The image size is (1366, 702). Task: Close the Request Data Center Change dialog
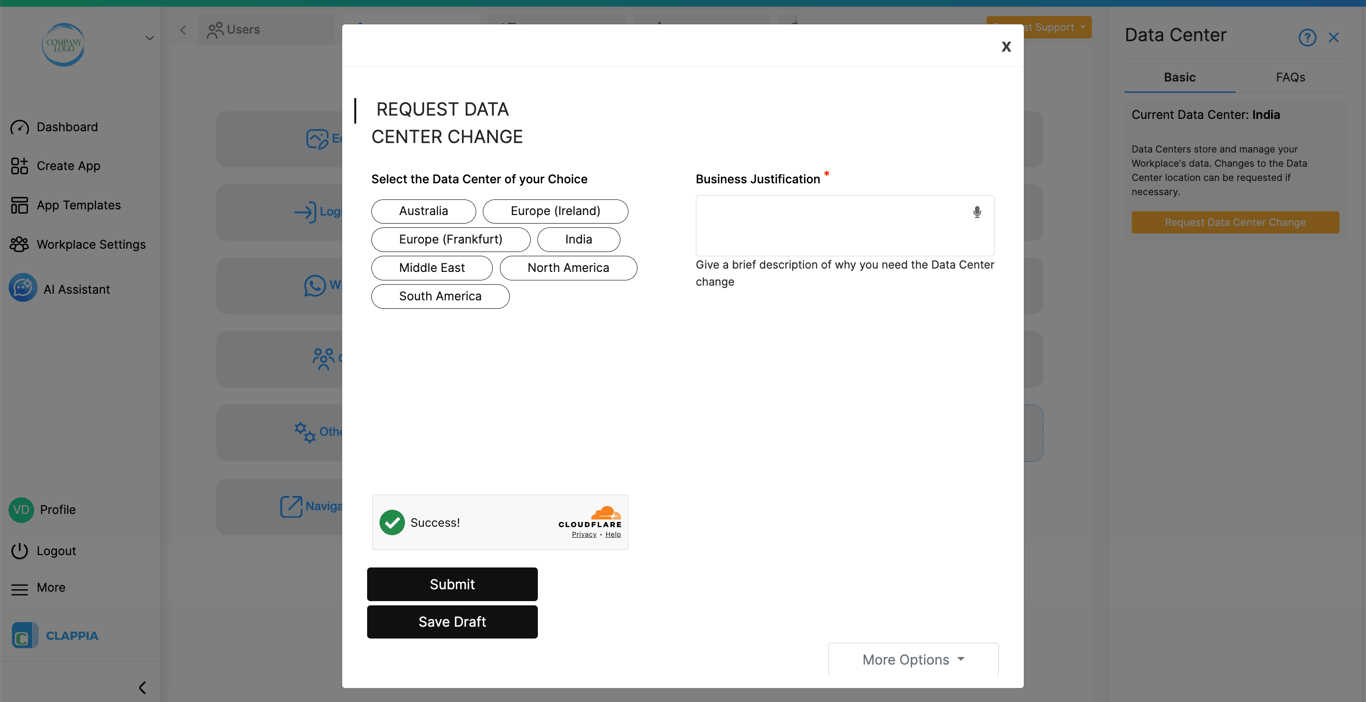(1006, 47)
